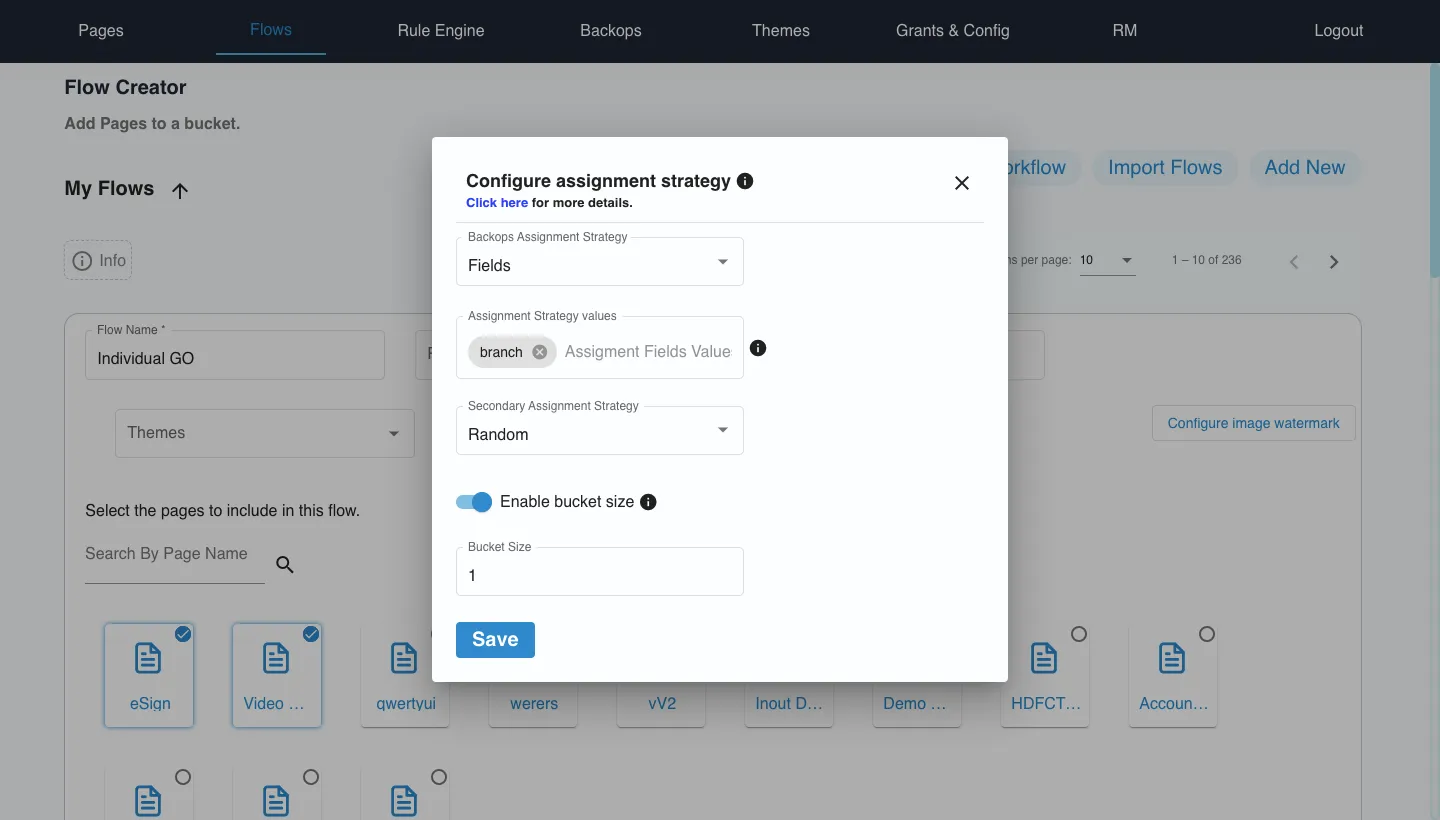This screenshot has width=1440, height=820.
Task: Change items per page dropdown
Action: click(x=1108, y=260)
